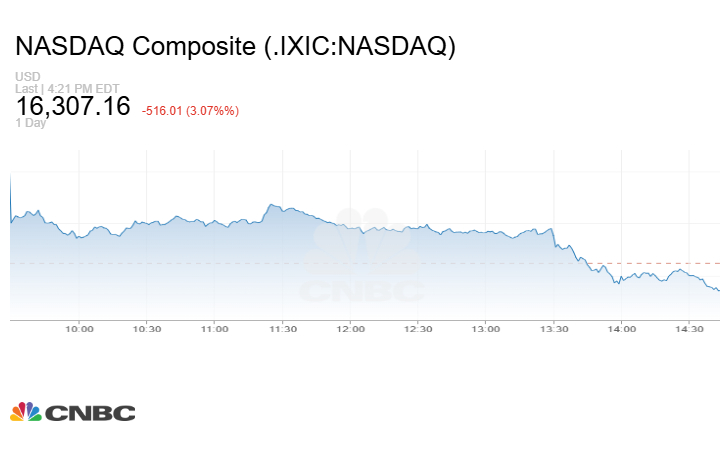Click the orange dashed previous-close line
720x450 pixels.
point(652,264)
